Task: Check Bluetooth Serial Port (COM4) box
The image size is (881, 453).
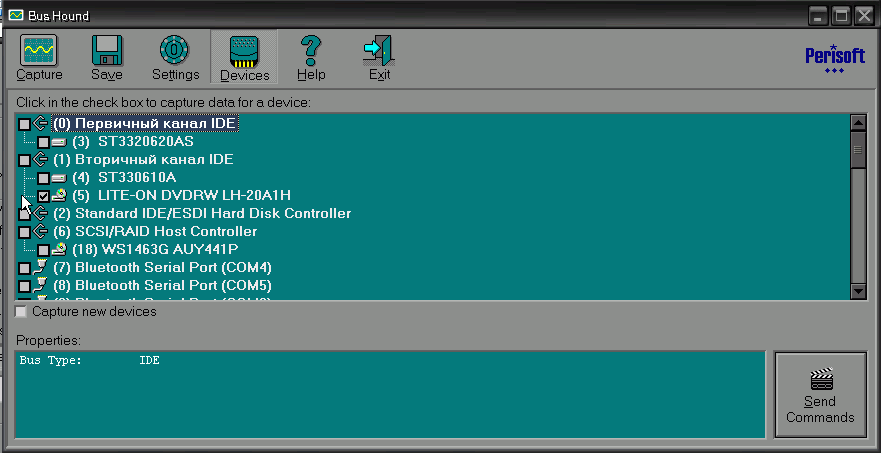Action: 24,268
